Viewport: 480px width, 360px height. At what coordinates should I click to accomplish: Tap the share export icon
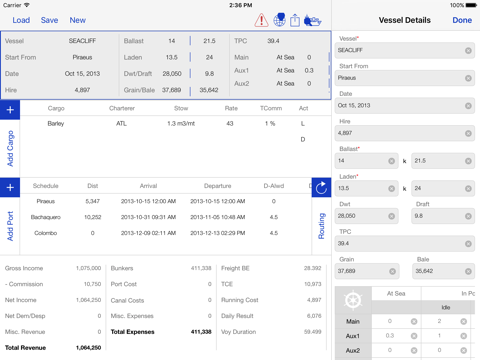(x=295, y=20)
